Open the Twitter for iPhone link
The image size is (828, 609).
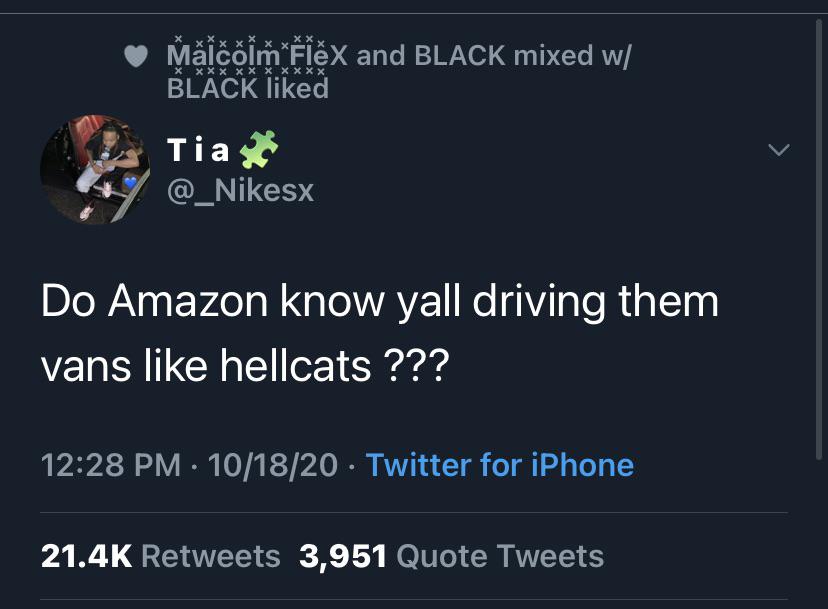coord(499,465)
